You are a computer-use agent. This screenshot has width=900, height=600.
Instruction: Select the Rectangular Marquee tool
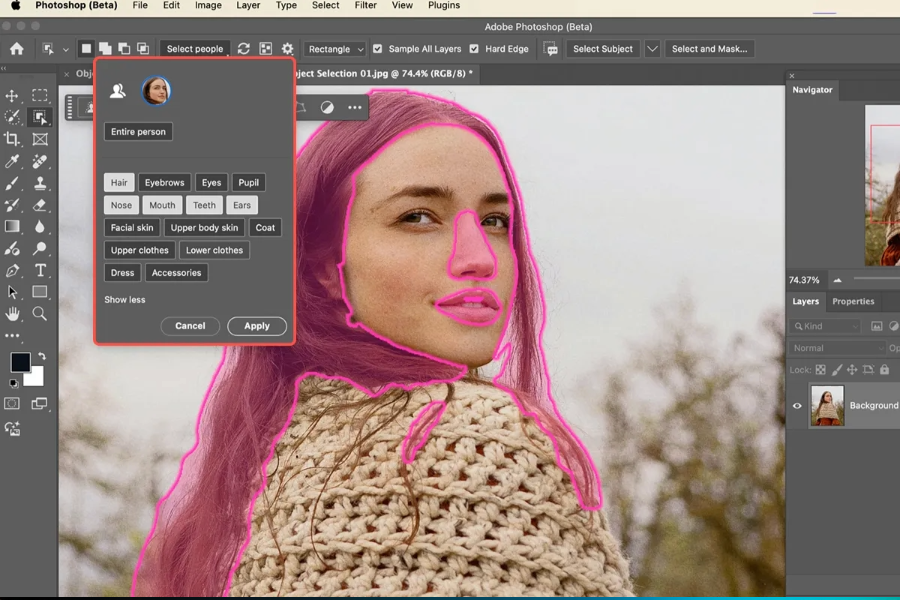tap(40, 95)
